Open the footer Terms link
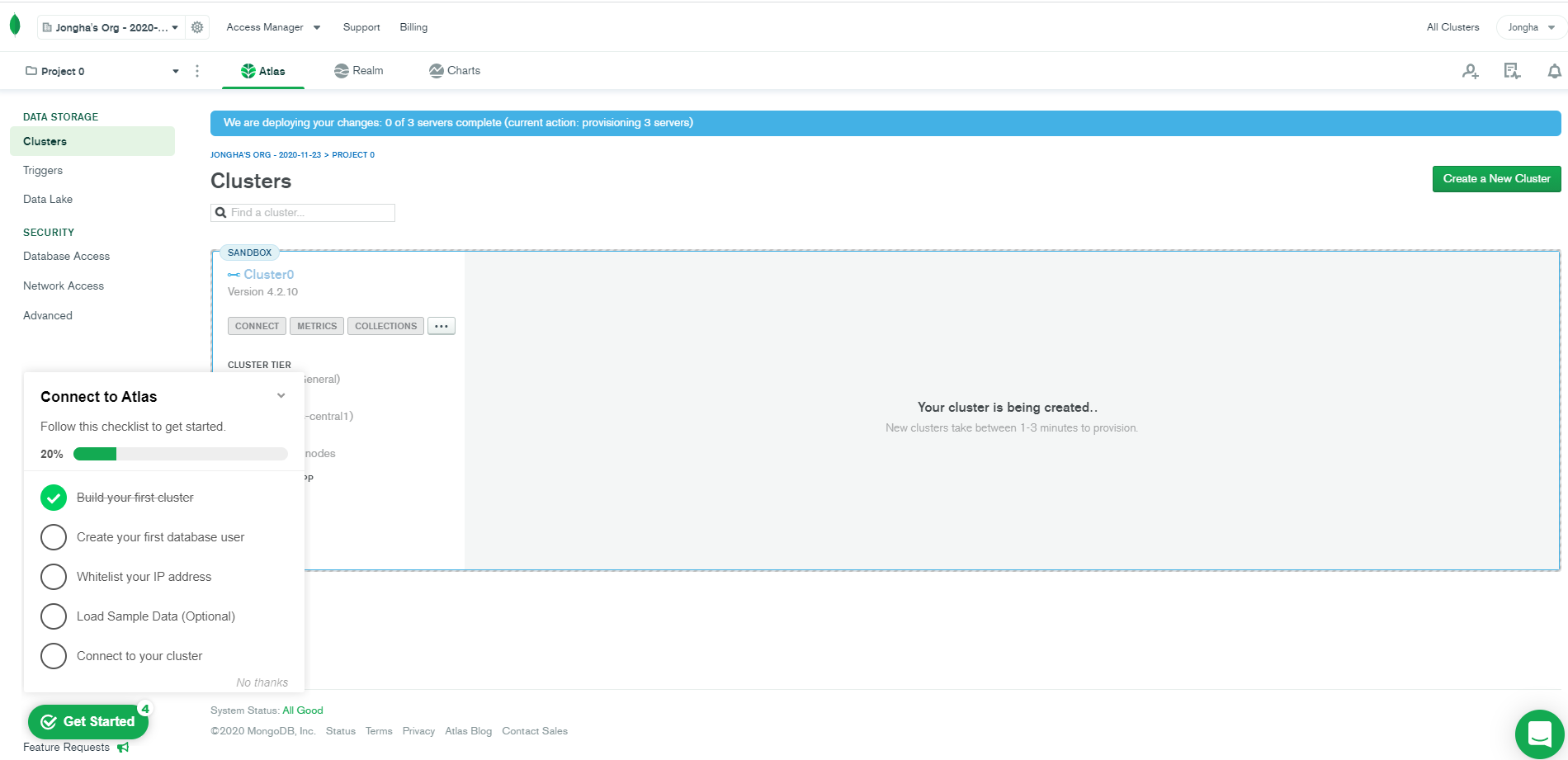The image size is (1568, 760). point(379,731)
